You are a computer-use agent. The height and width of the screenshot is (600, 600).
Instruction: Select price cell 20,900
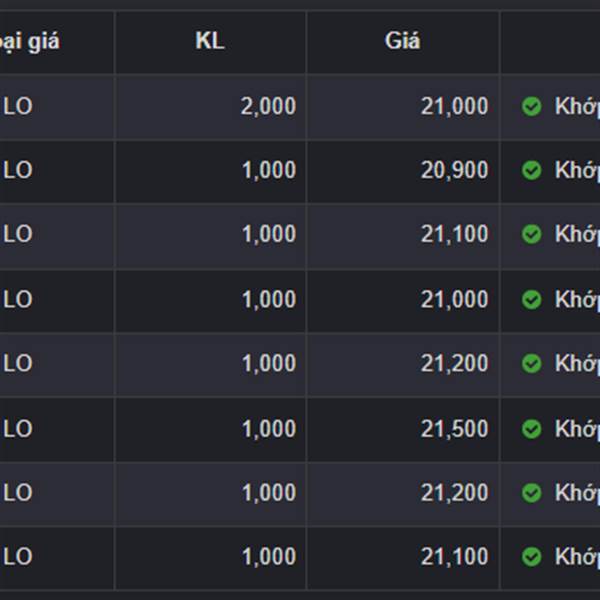pyautogui.click(x=454, y=170)
